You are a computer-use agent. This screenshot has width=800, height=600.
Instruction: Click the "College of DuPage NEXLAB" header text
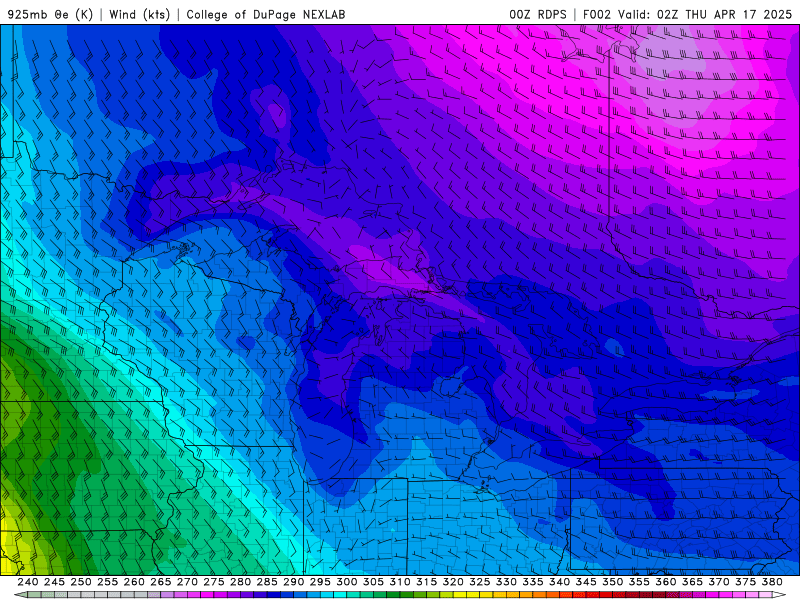(x=266, y=14)
